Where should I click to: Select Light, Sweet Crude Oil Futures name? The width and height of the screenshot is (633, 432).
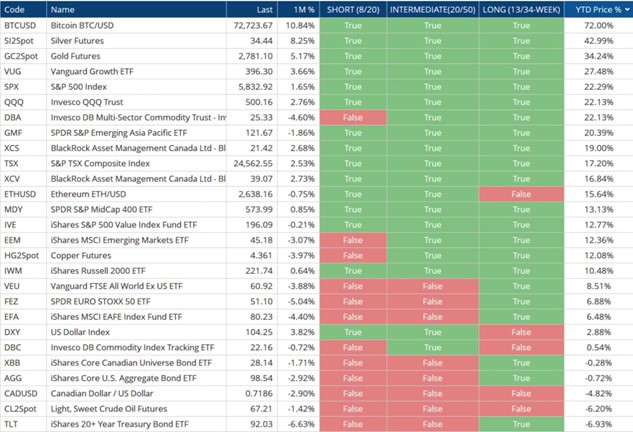(136, 409)
